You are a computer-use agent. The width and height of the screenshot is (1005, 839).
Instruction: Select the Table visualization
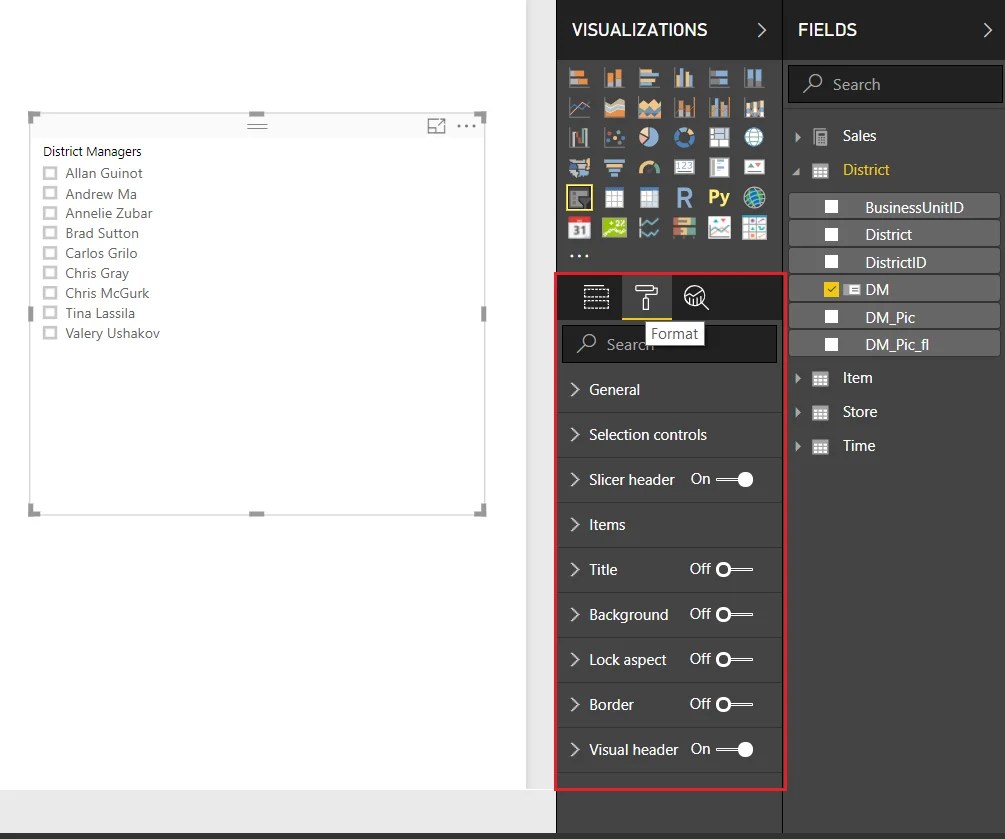(613, 197)
